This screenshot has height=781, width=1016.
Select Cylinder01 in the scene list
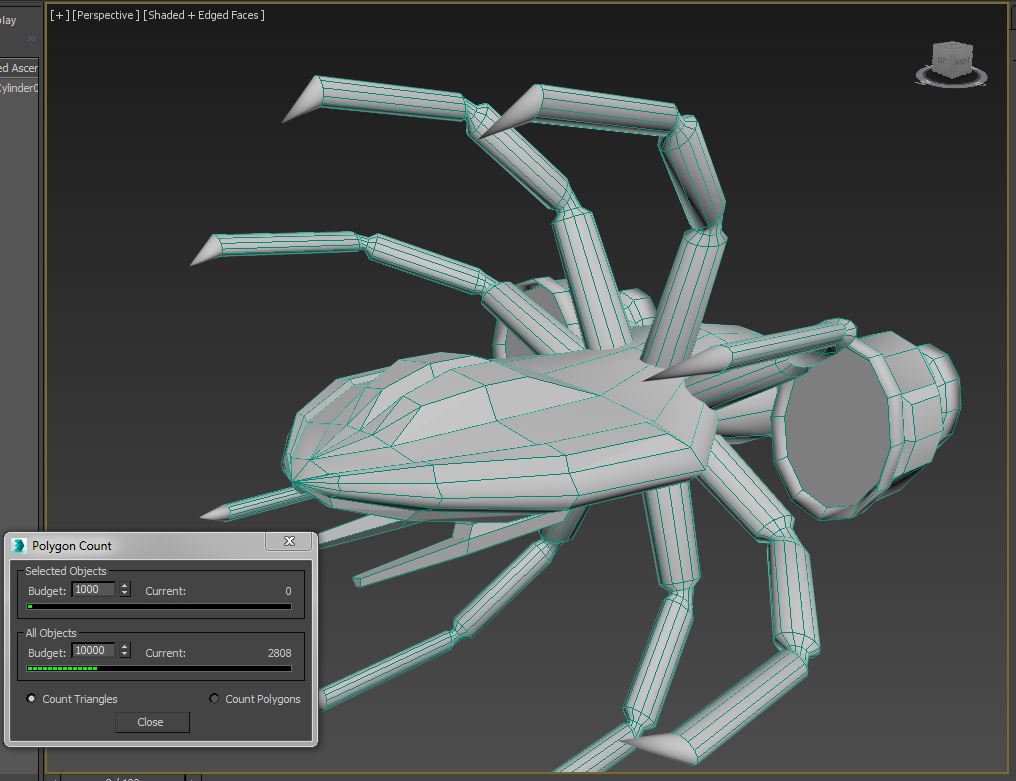point(17,89)
